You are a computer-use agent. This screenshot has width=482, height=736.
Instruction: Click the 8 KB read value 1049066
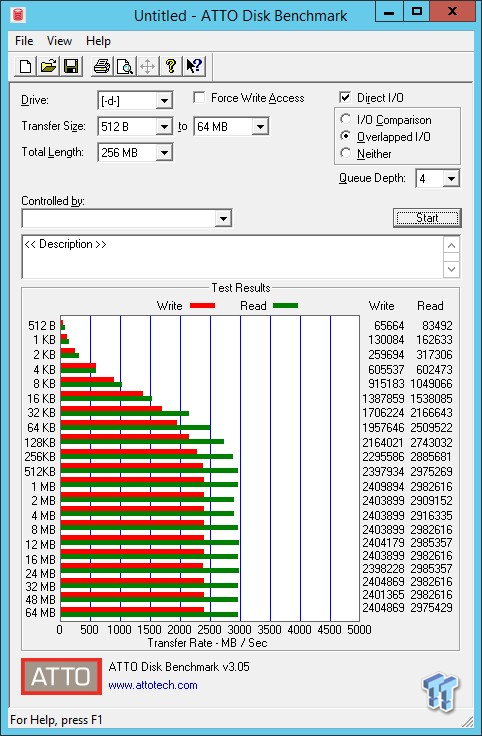431,384
